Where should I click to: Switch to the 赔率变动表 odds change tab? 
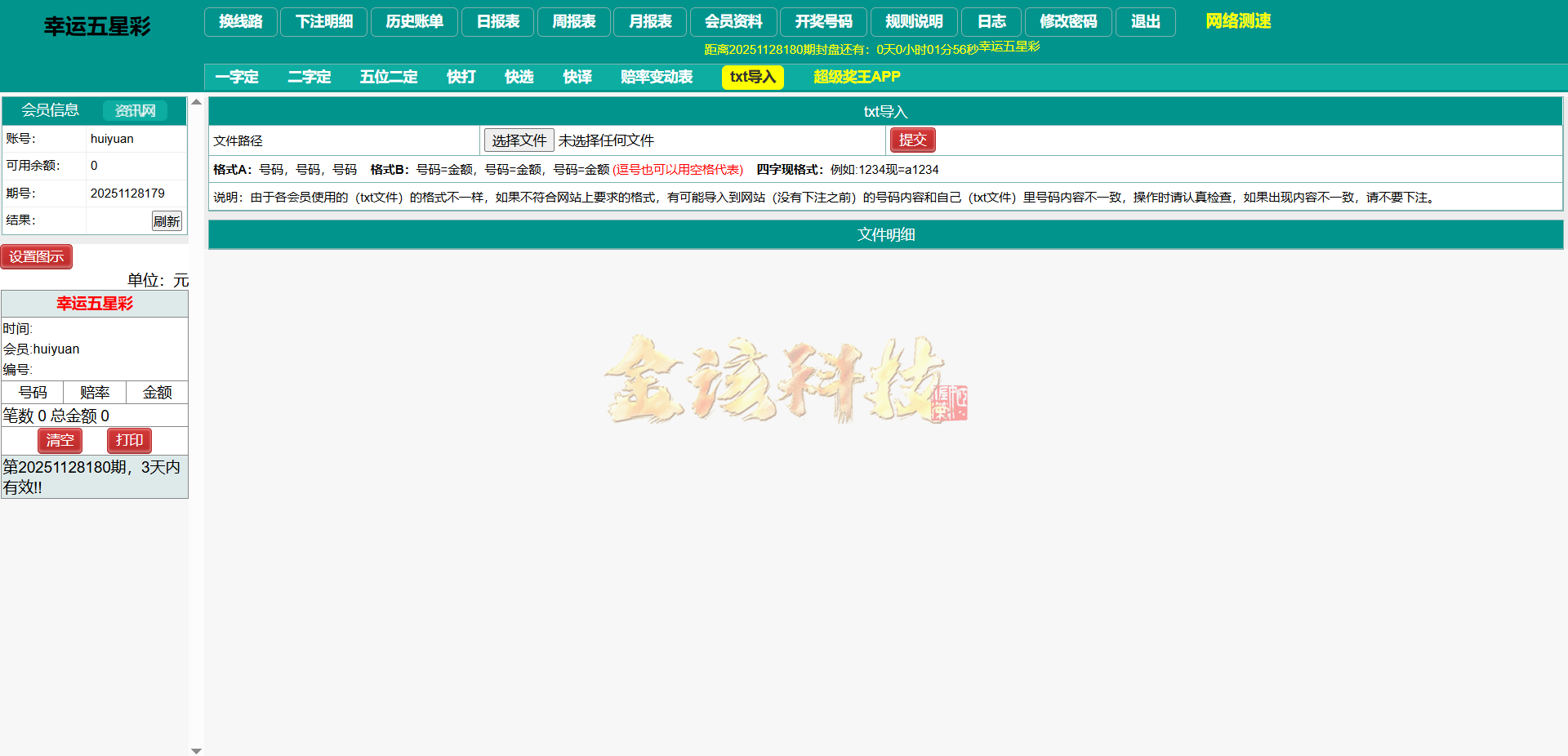(656, 77)
